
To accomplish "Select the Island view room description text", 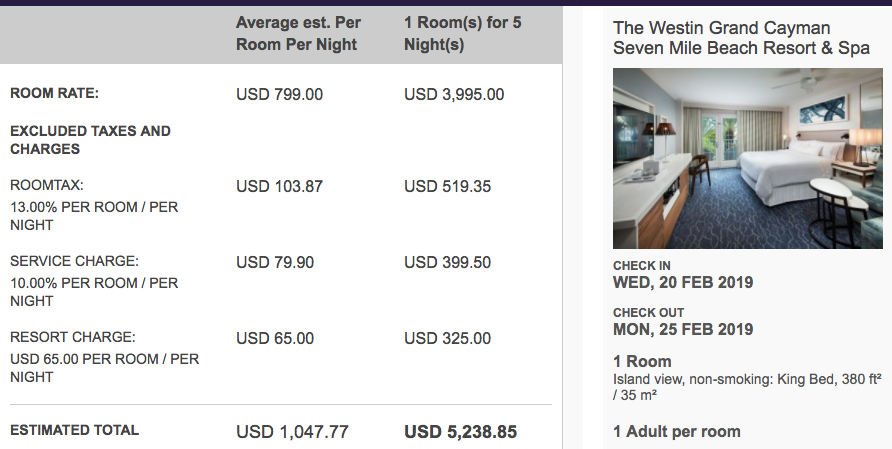I will coord(747,387).
